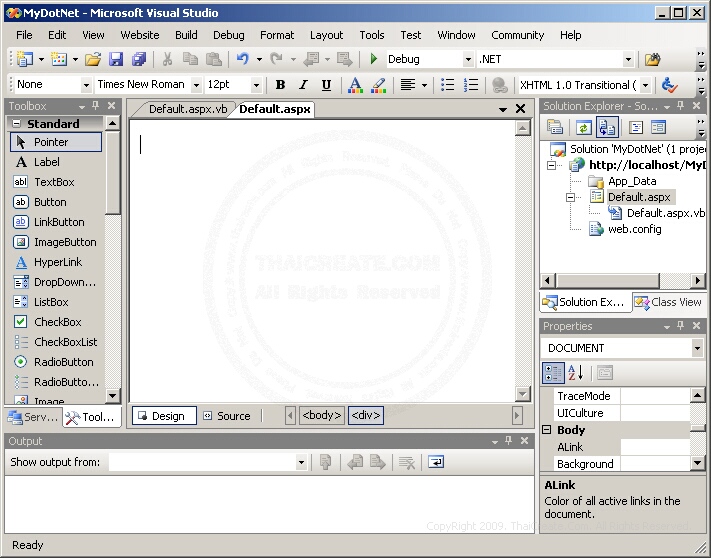Click Refresh icon in Solution Explorer
The image size is (711, 558).
tap(582, 127)
